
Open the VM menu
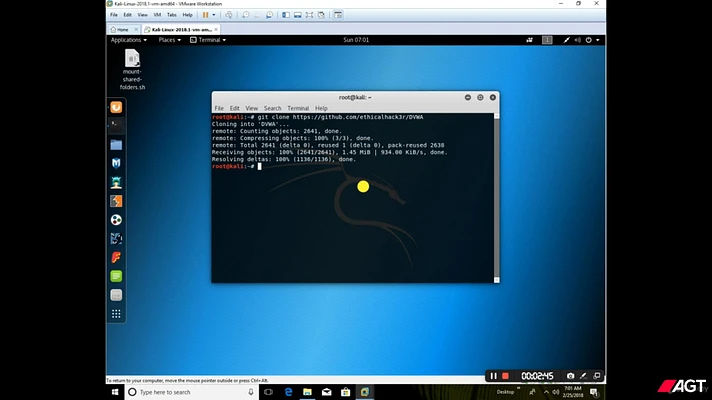coord(157,15)
